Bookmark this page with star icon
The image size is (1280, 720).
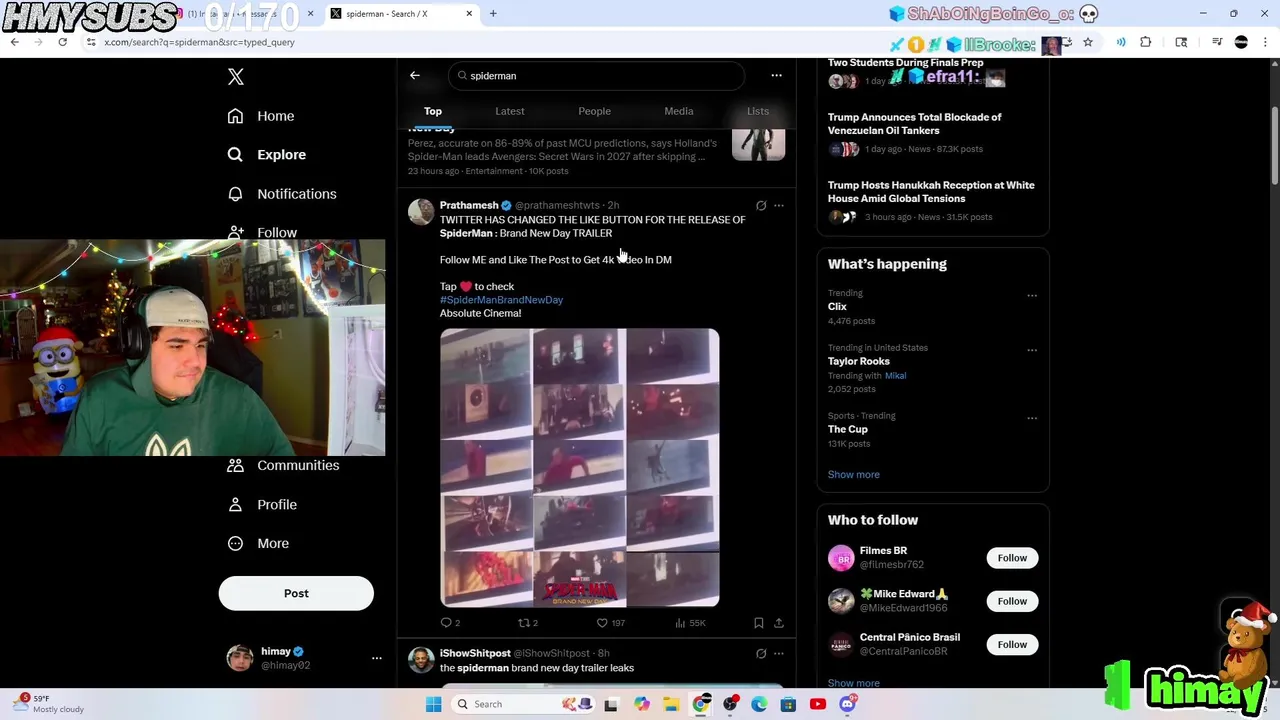(1088, 42)
